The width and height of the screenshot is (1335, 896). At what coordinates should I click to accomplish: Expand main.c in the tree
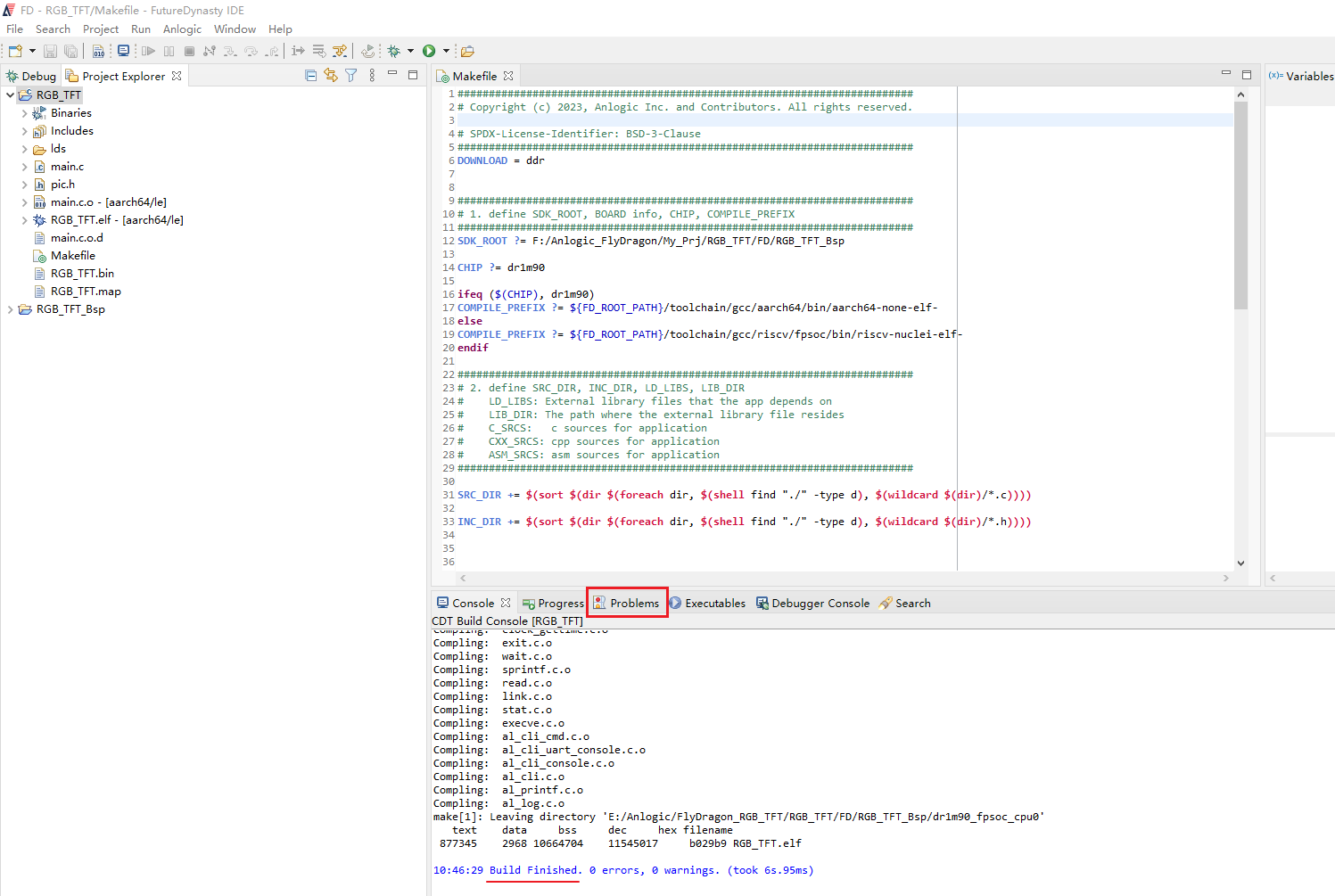pyautogui.click(x=24, y=167)
